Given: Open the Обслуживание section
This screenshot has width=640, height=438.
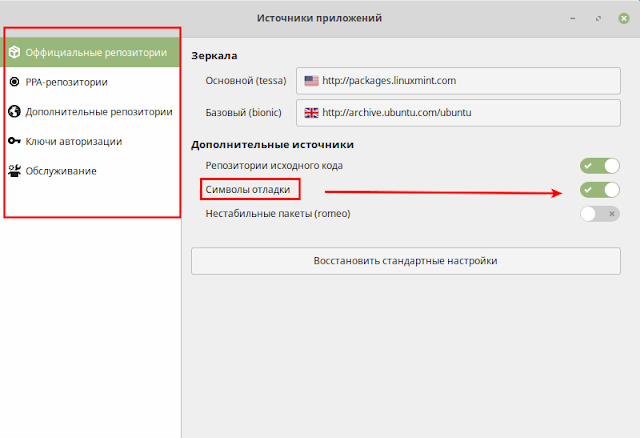Looking at the screenshot, I should tap(92, 171).
